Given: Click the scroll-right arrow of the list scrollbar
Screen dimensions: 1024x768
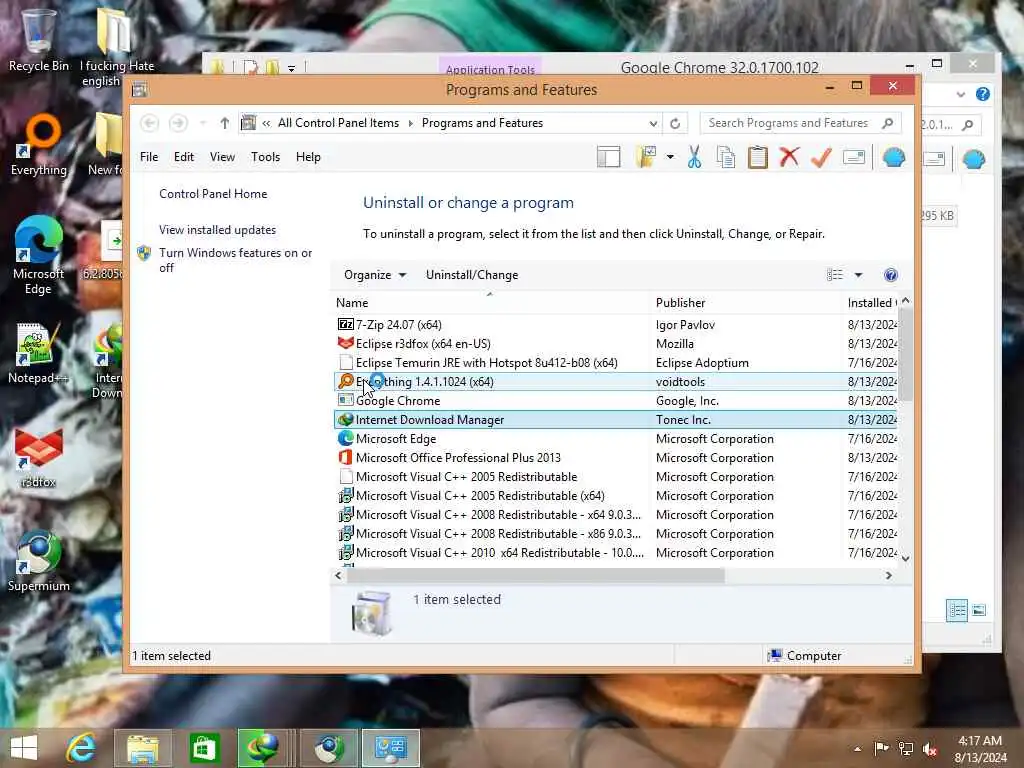Looking at the screenshot, I should point(888,575).
